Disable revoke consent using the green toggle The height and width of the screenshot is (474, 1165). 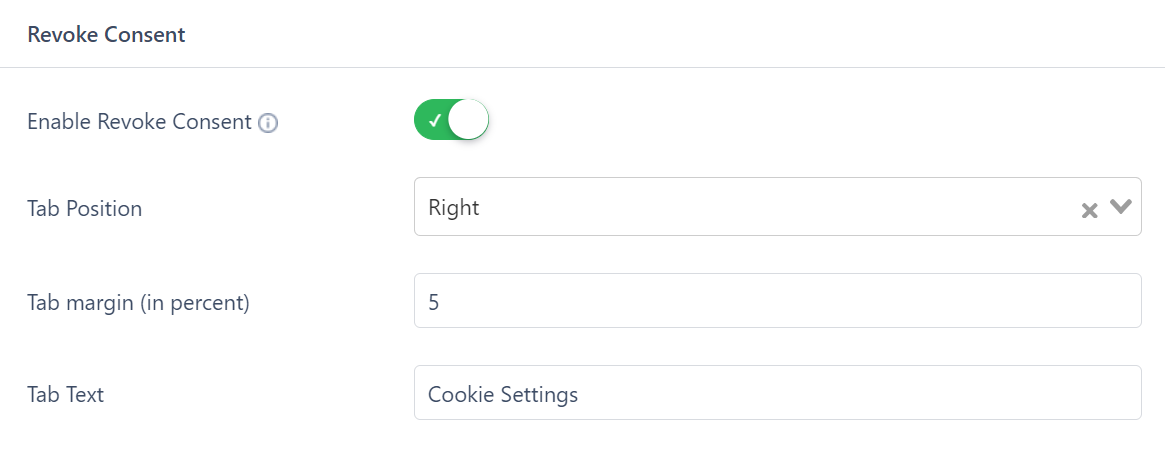451,120
